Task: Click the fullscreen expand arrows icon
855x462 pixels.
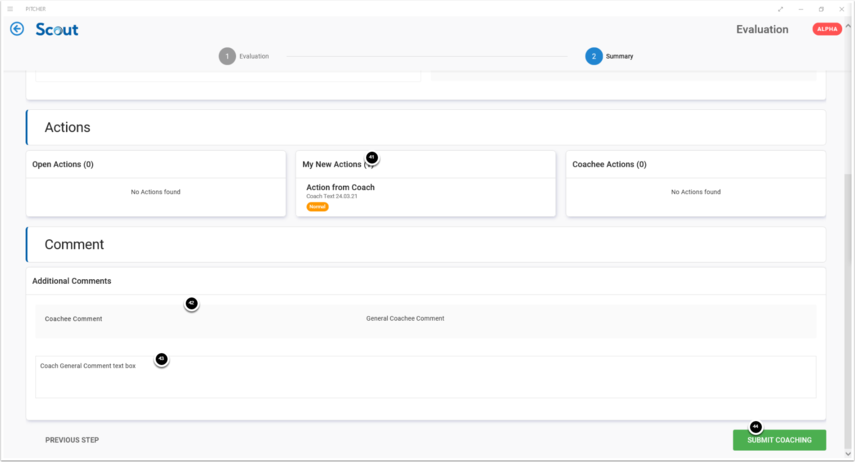Action: (780, 8)
